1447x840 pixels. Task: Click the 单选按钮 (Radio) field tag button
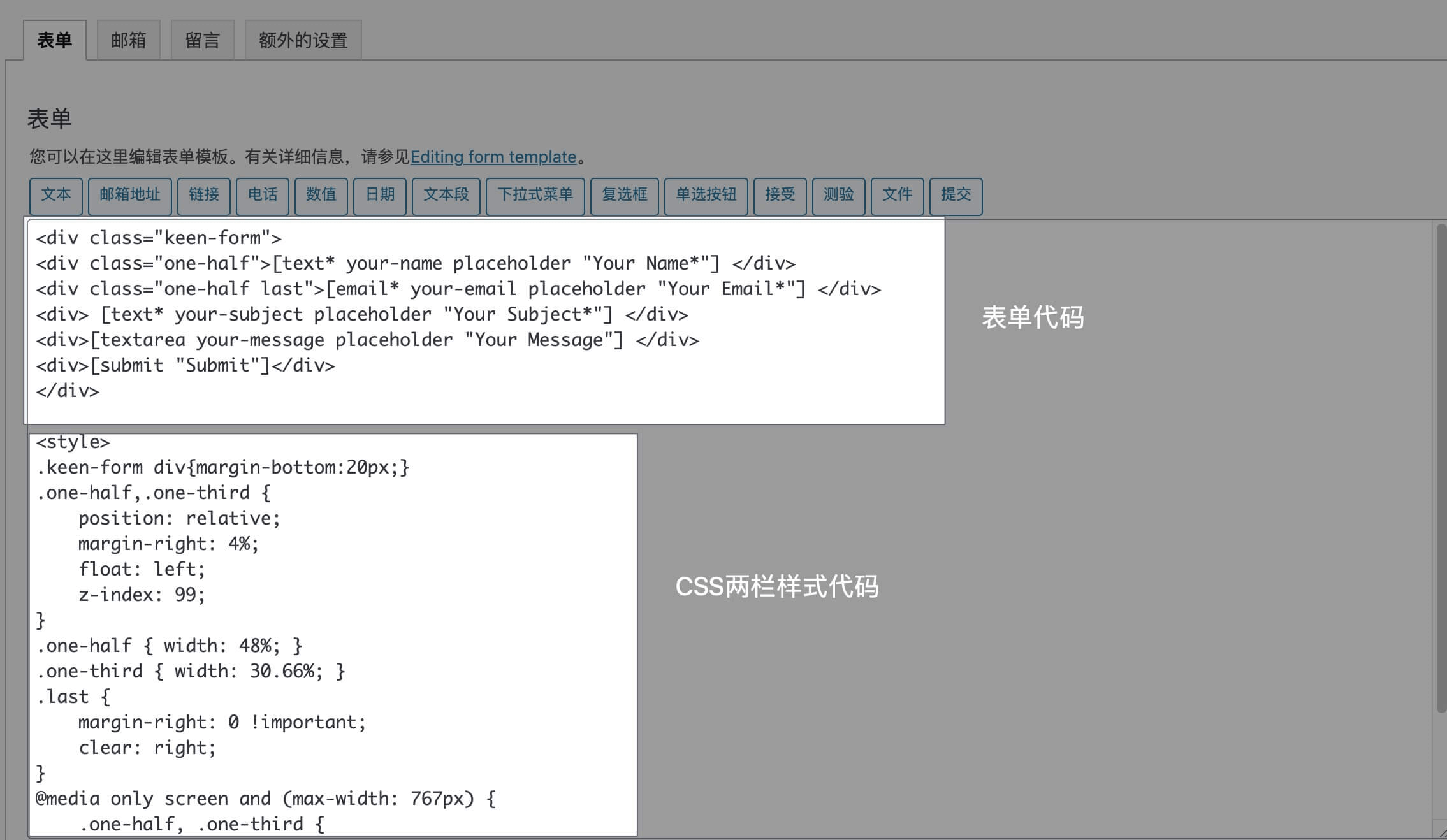coord(705,195)
